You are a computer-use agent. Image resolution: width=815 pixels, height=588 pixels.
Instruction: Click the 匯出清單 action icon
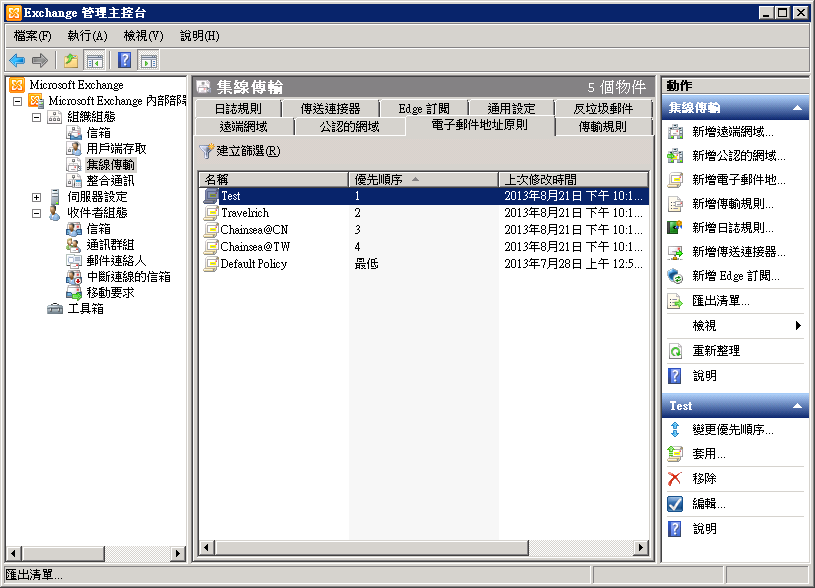click(x=675, y=301)
